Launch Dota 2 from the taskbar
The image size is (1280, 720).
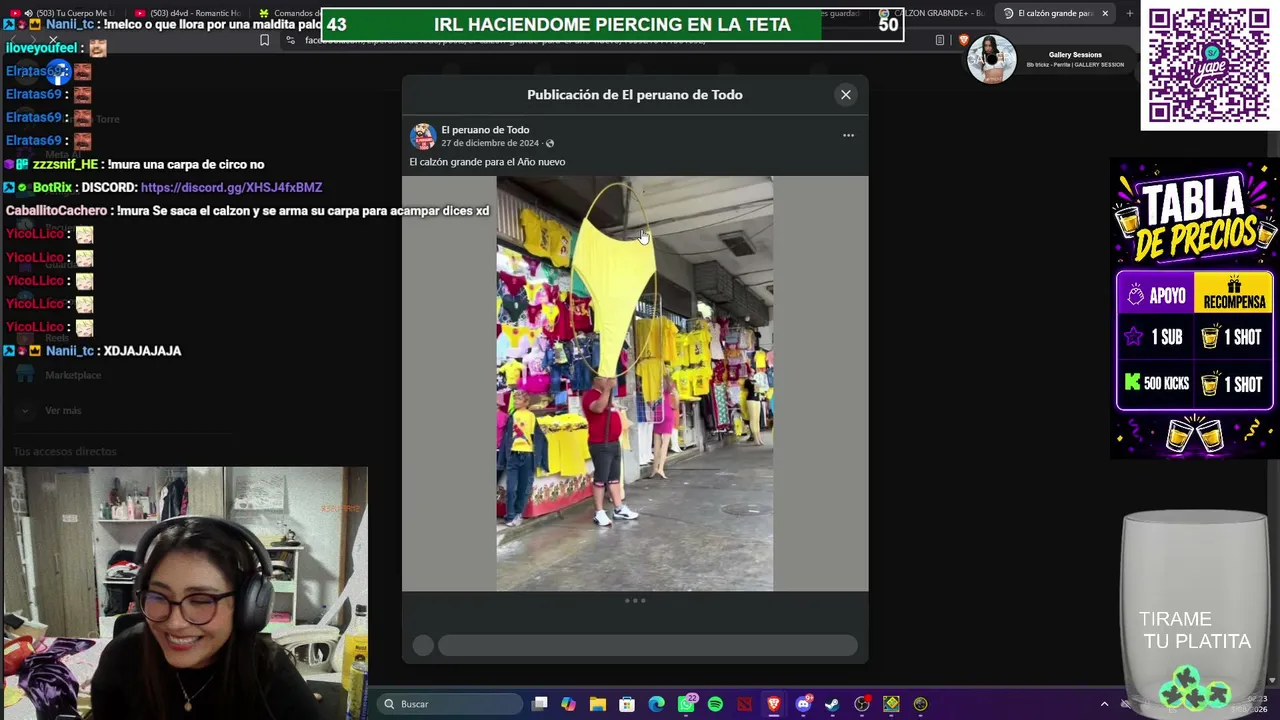coord(744,704)
